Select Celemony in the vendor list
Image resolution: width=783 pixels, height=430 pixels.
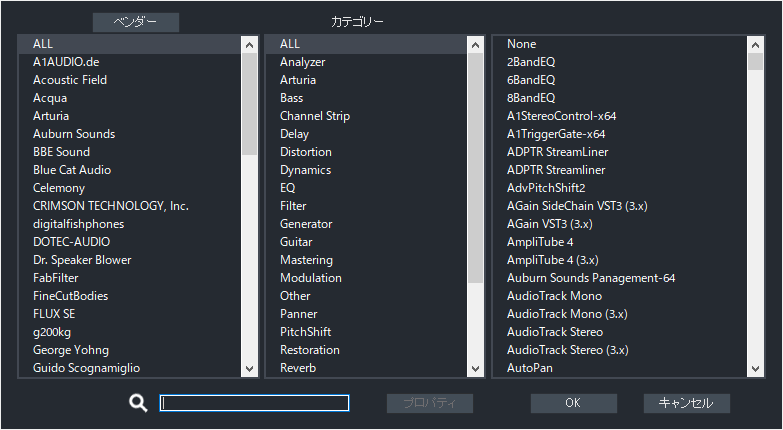(59, 188)
